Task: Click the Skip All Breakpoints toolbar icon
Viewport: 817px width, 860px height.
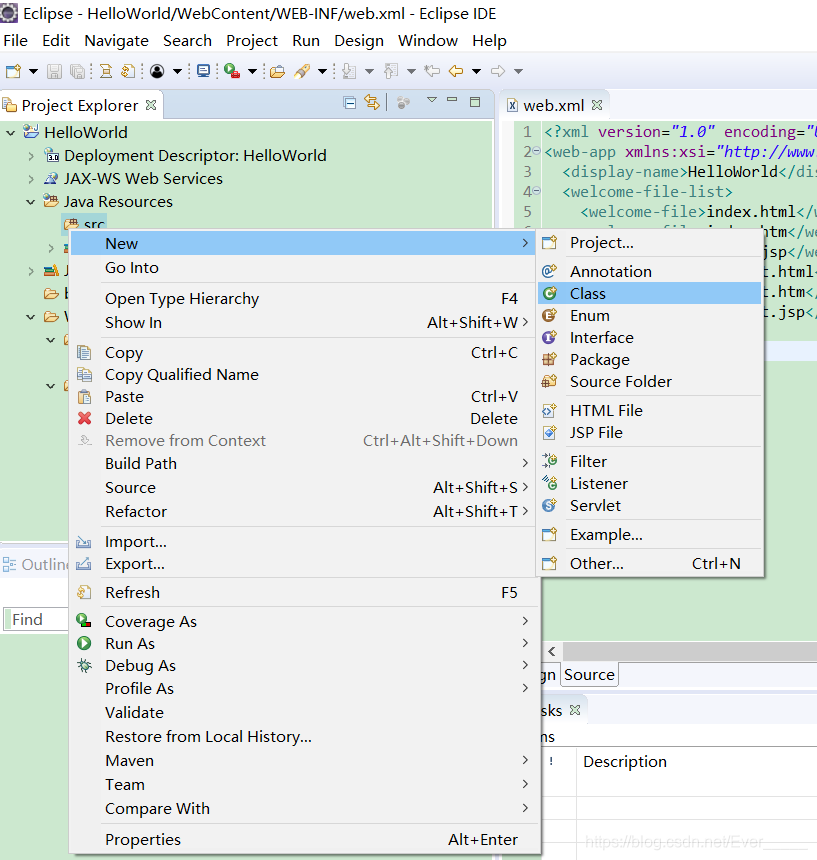Action: [x=105, y=71]
